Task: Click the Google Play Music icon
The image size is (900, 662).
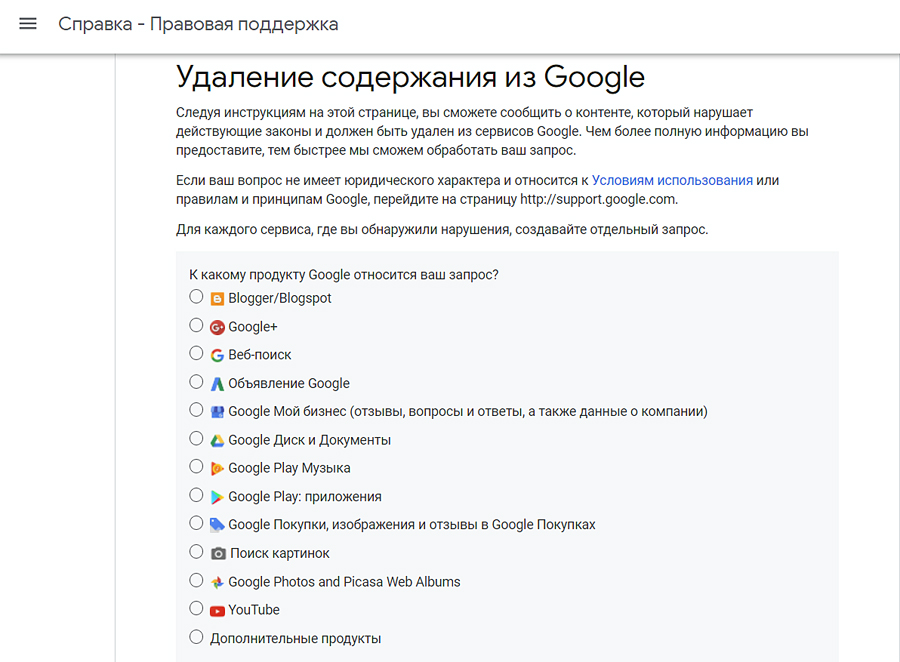Action: coord(217,468)
